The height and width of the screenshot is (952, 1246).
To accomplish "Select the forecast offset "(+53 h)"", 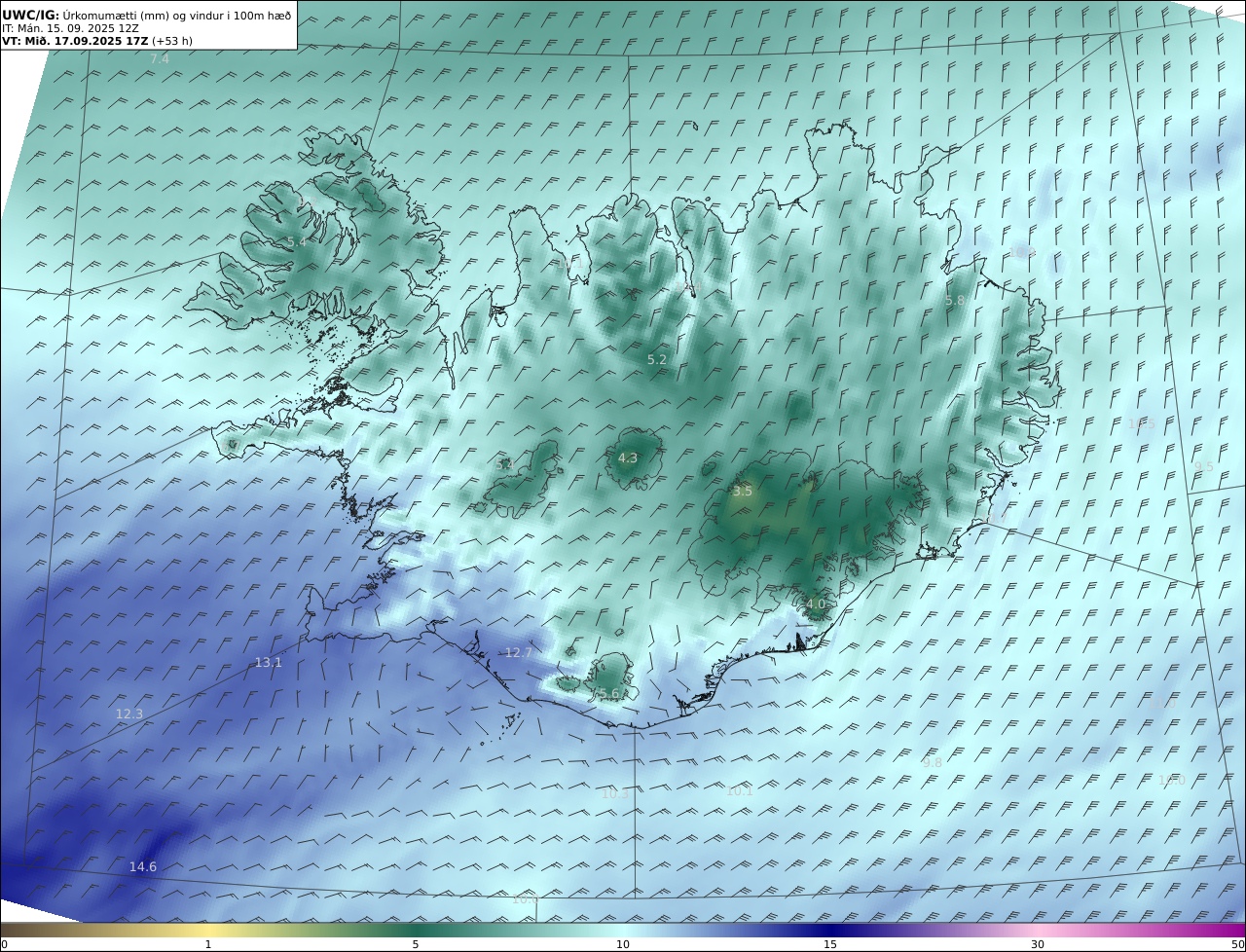I will (x=172, y=42).
